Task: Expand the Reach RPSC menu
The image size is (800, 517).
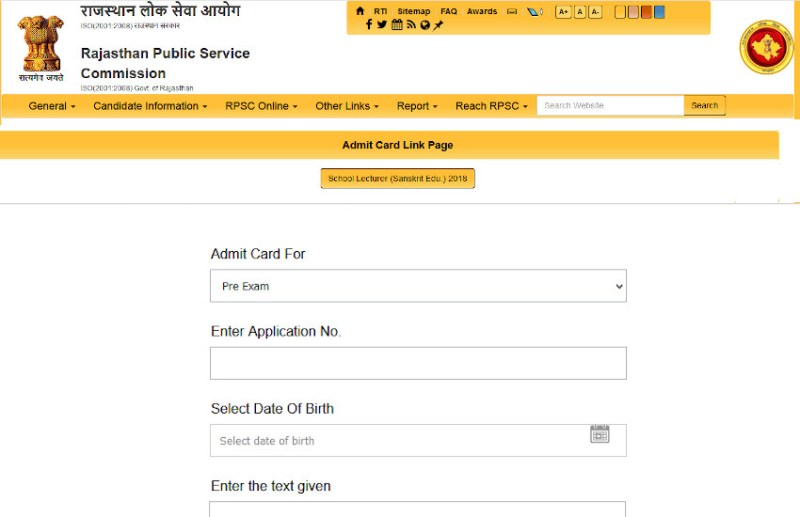Action: click(491, 106)
